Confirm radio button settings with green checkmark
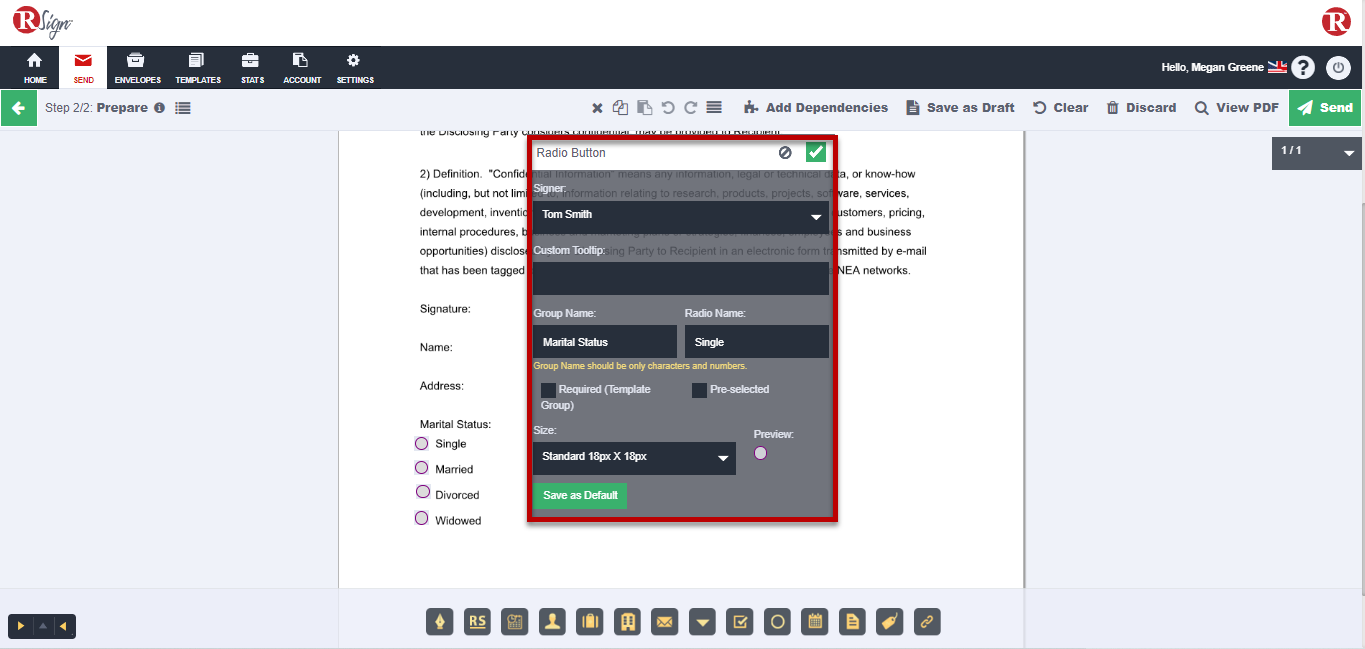The width and height of the screenshot is (1365, 649). (816, 152)
